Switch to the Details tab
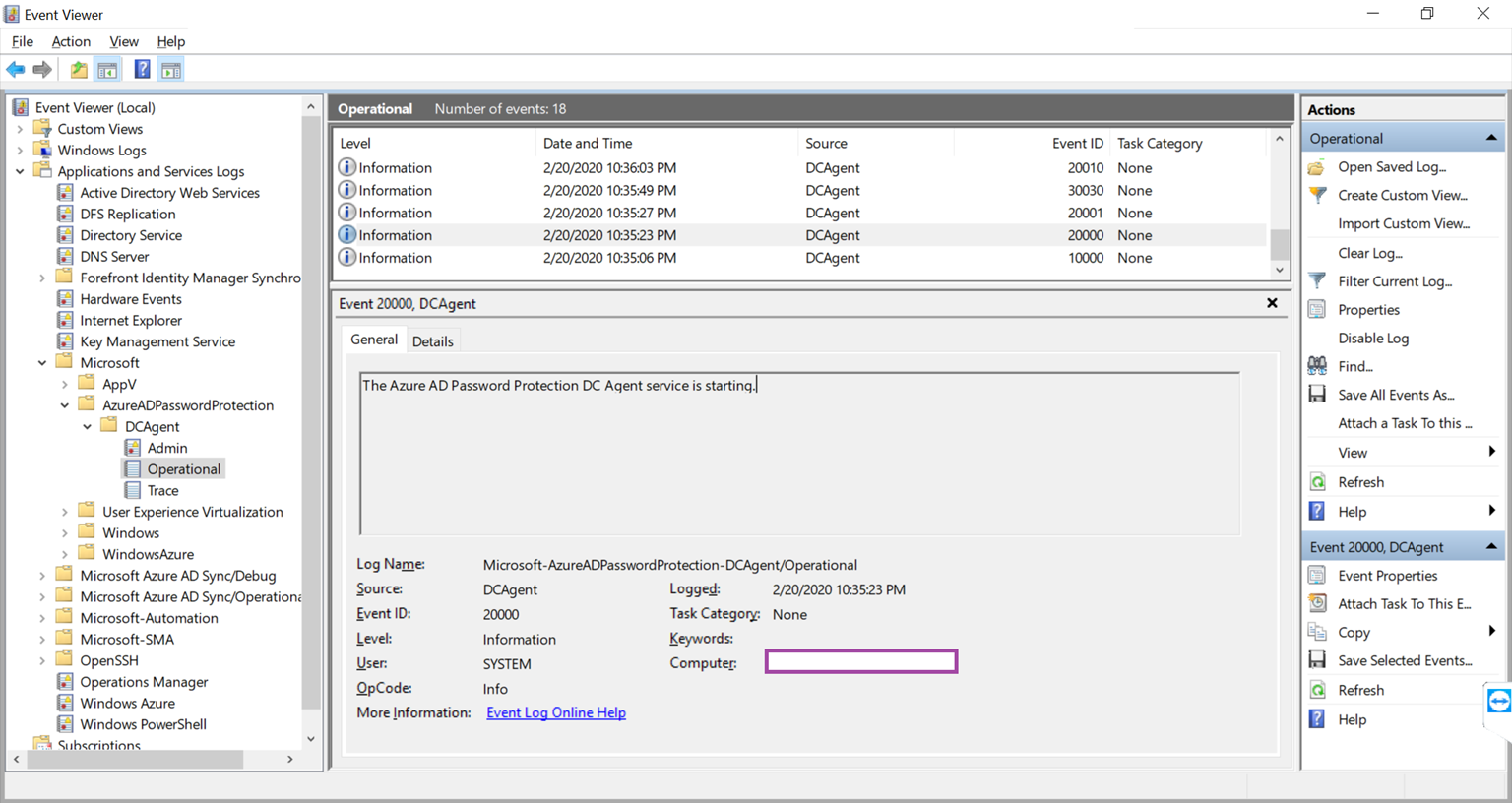 (433, 341)
